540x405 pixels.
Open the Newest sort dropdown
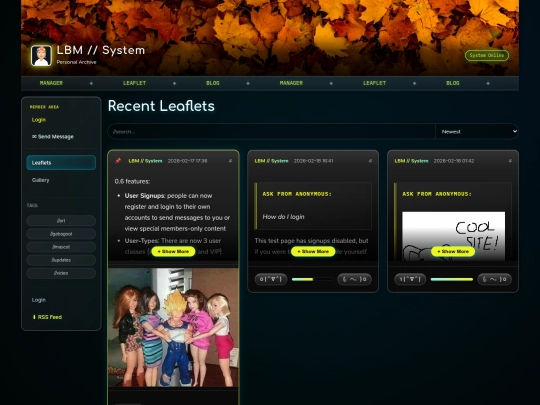477,132
